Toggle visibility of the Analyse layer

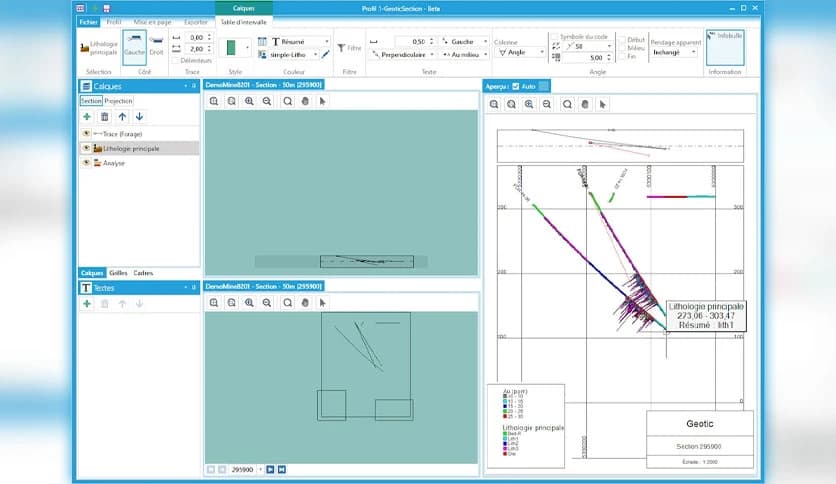click(86, 162)
